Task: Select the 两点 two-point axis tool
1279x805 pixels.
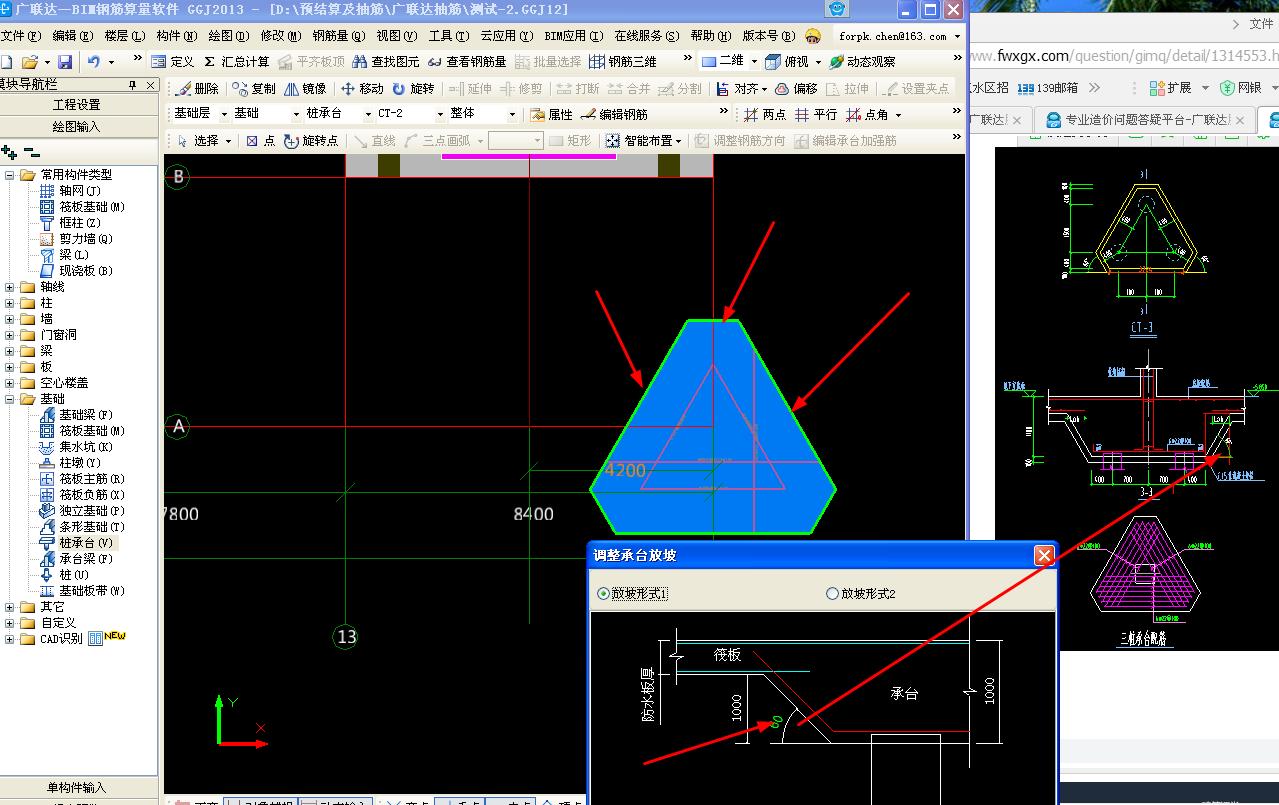Action: coord(765,115)
